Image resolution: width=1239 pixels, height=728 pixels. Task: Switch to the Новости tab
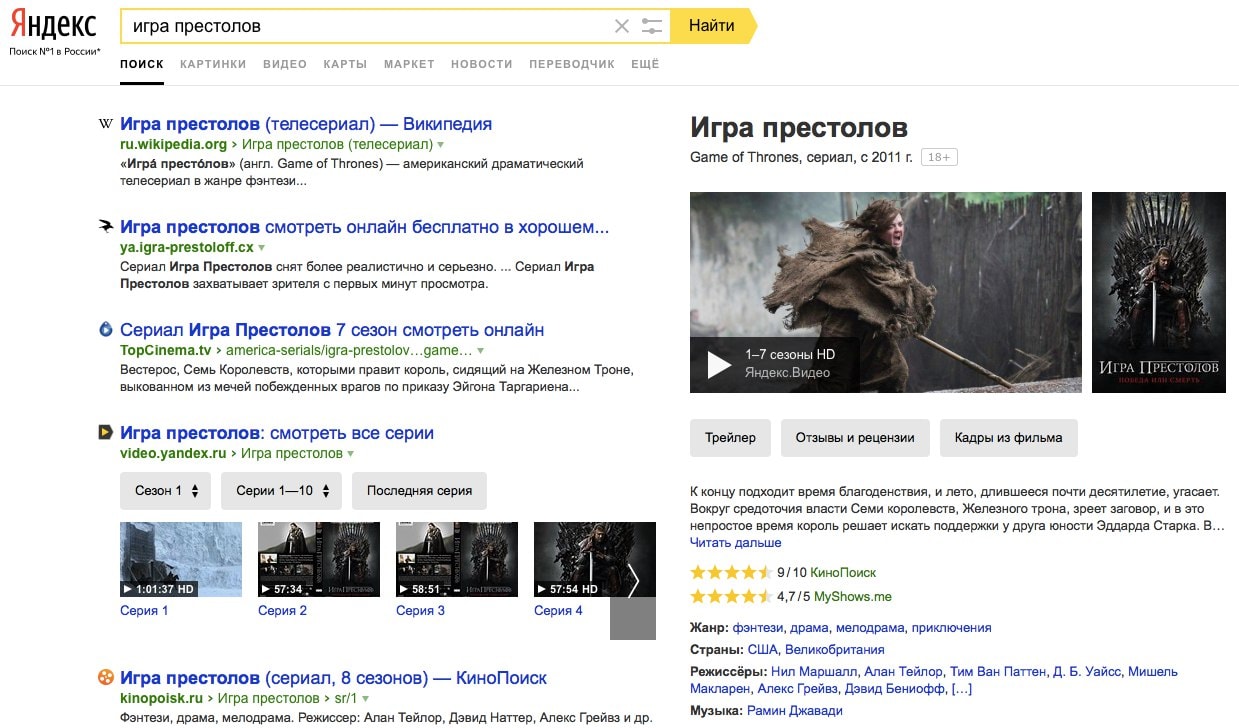pyautogui.click(x=482, y=64)
